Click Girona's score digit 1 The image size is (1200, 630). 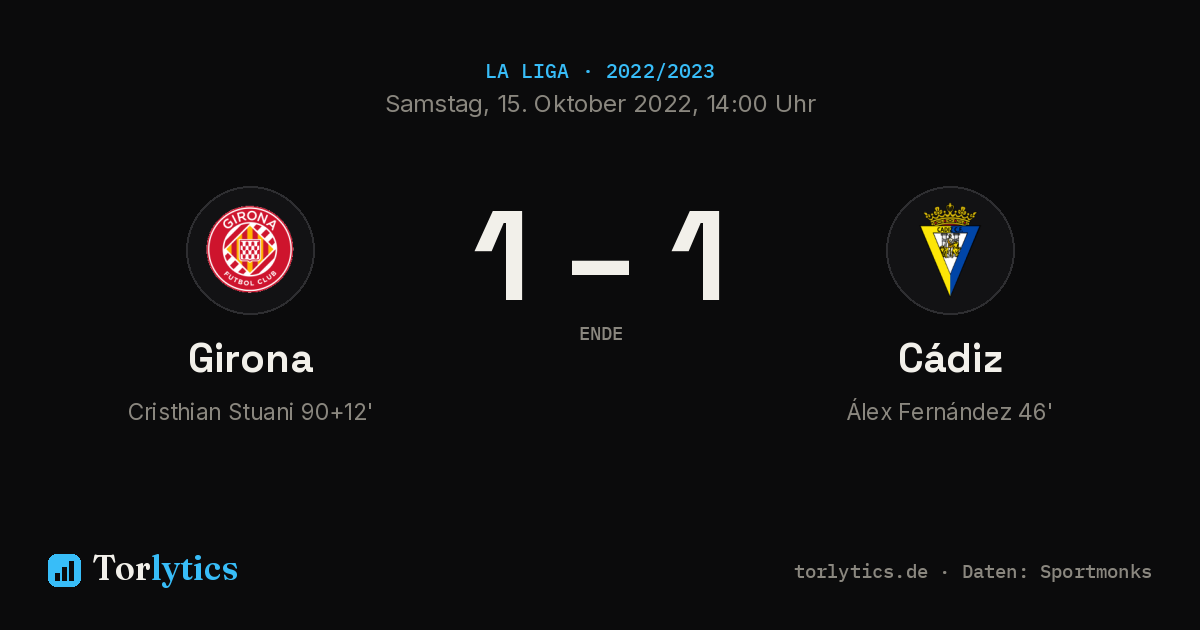pos(501,256)
